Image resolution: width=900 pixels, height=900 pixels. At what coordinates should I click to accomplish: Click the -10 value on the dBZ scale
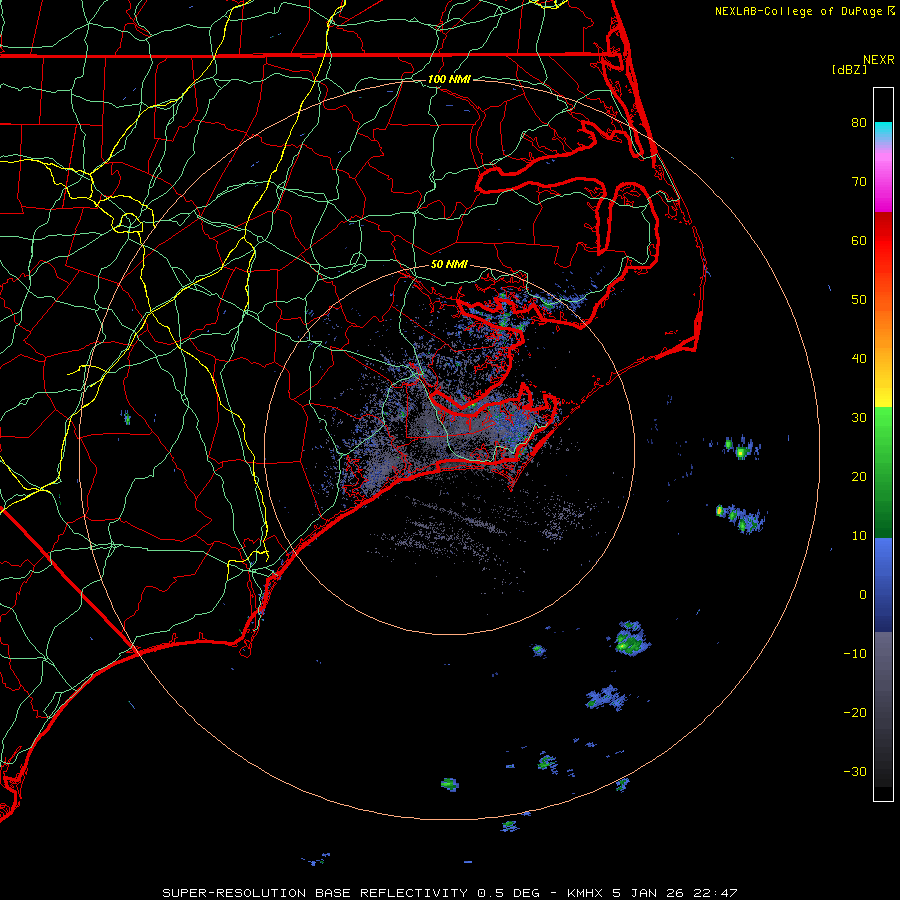point(855,653)
